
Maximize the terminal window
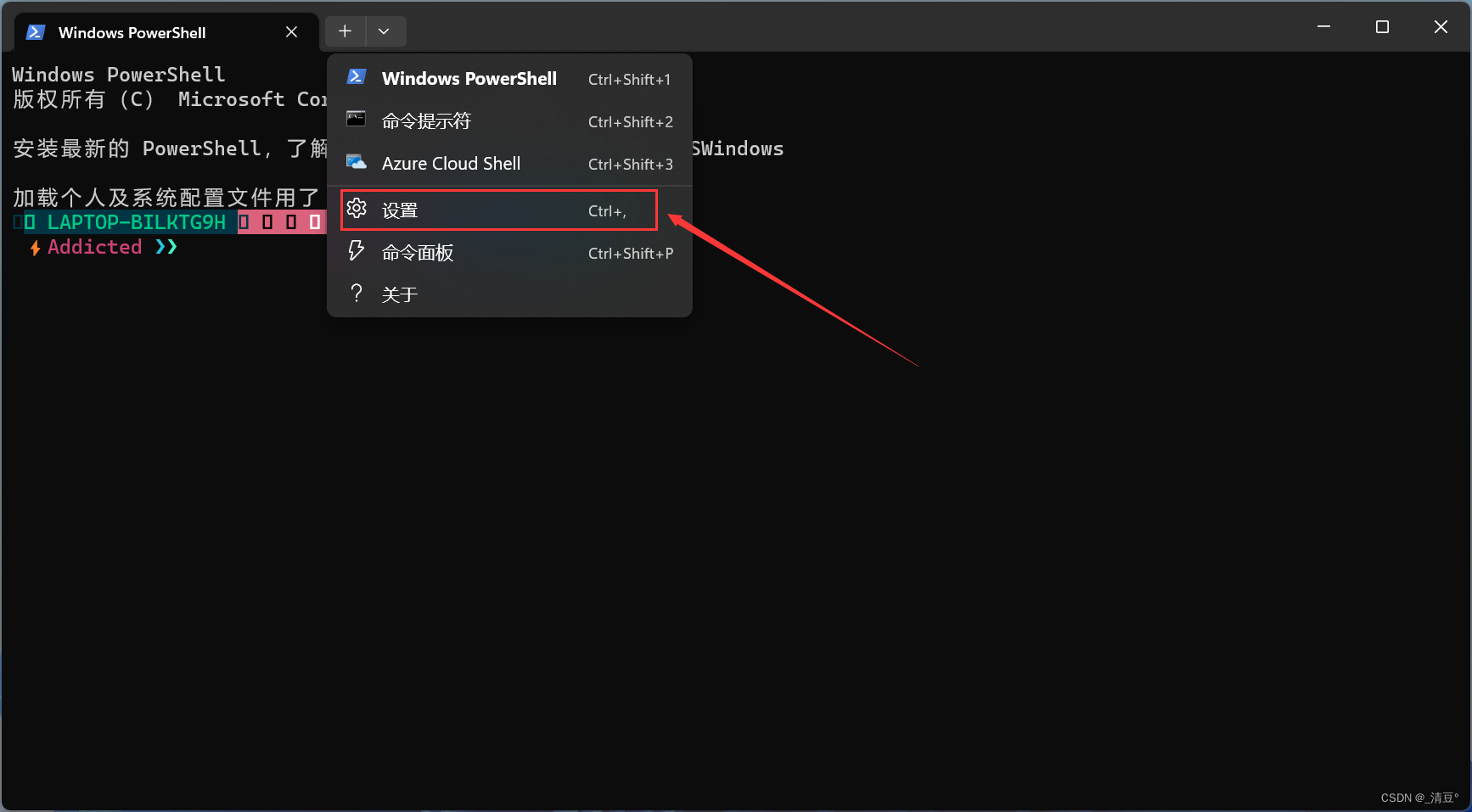pos(1382,27)
